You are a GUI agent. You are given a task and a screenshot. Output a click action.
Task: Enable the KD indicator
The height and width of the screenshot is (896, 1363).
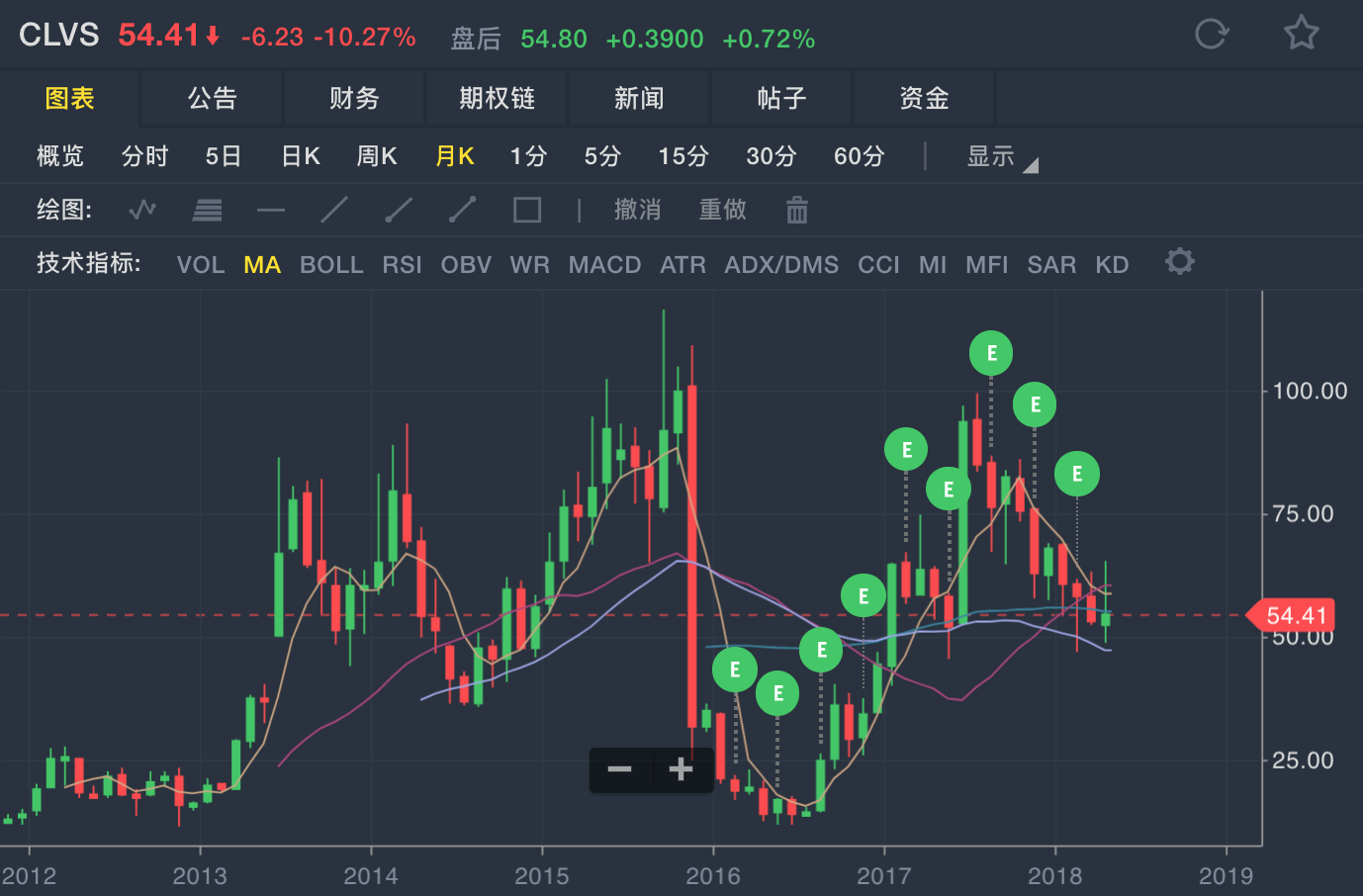(1112, 265)
